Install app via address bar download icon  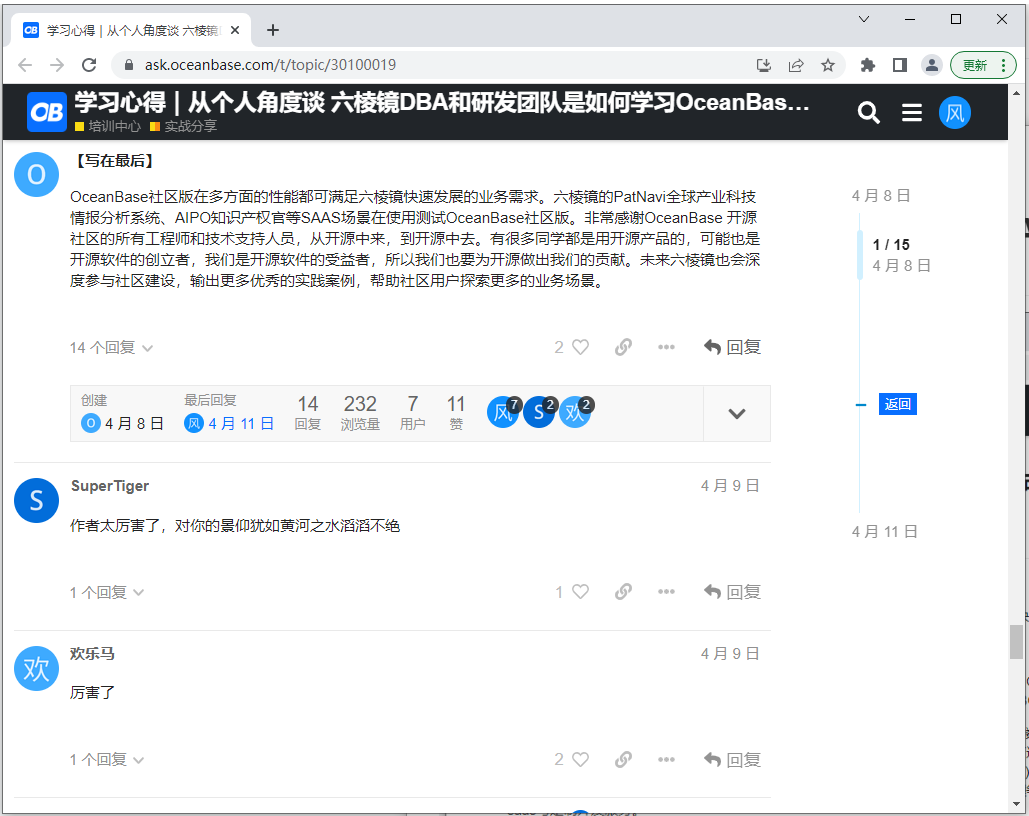pos(764,65)
